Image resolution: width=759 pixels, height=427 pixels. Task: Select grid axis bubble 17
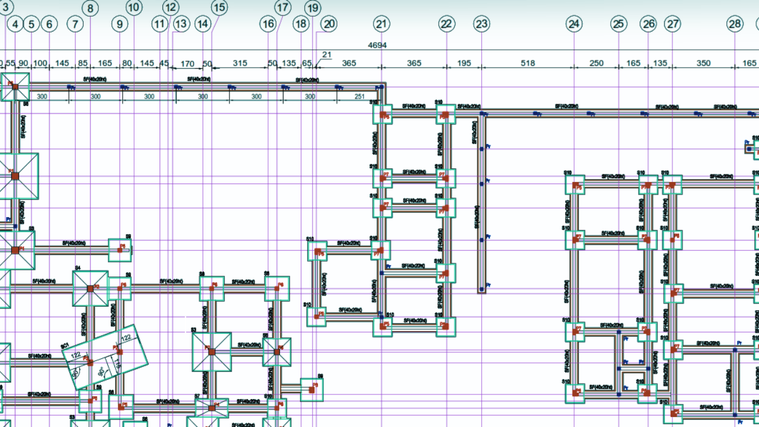(x=283, y=7)
